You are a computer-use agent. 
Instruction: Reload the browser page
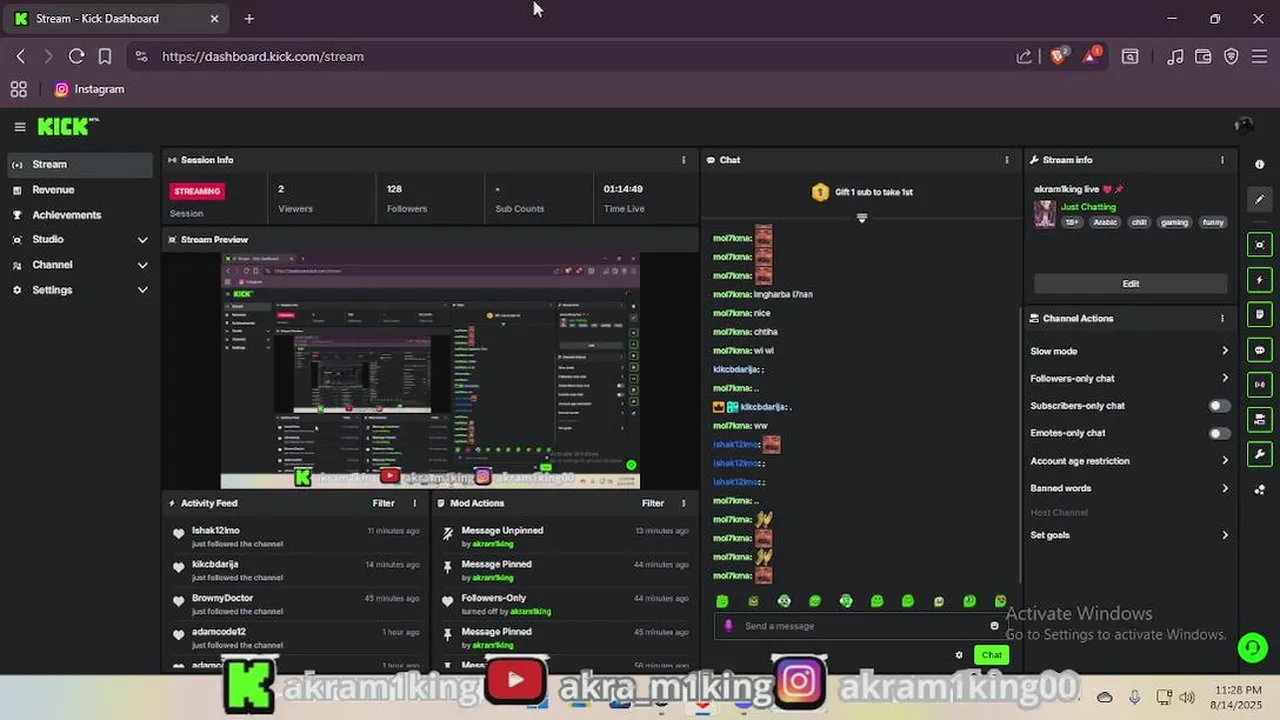(76, 56)
